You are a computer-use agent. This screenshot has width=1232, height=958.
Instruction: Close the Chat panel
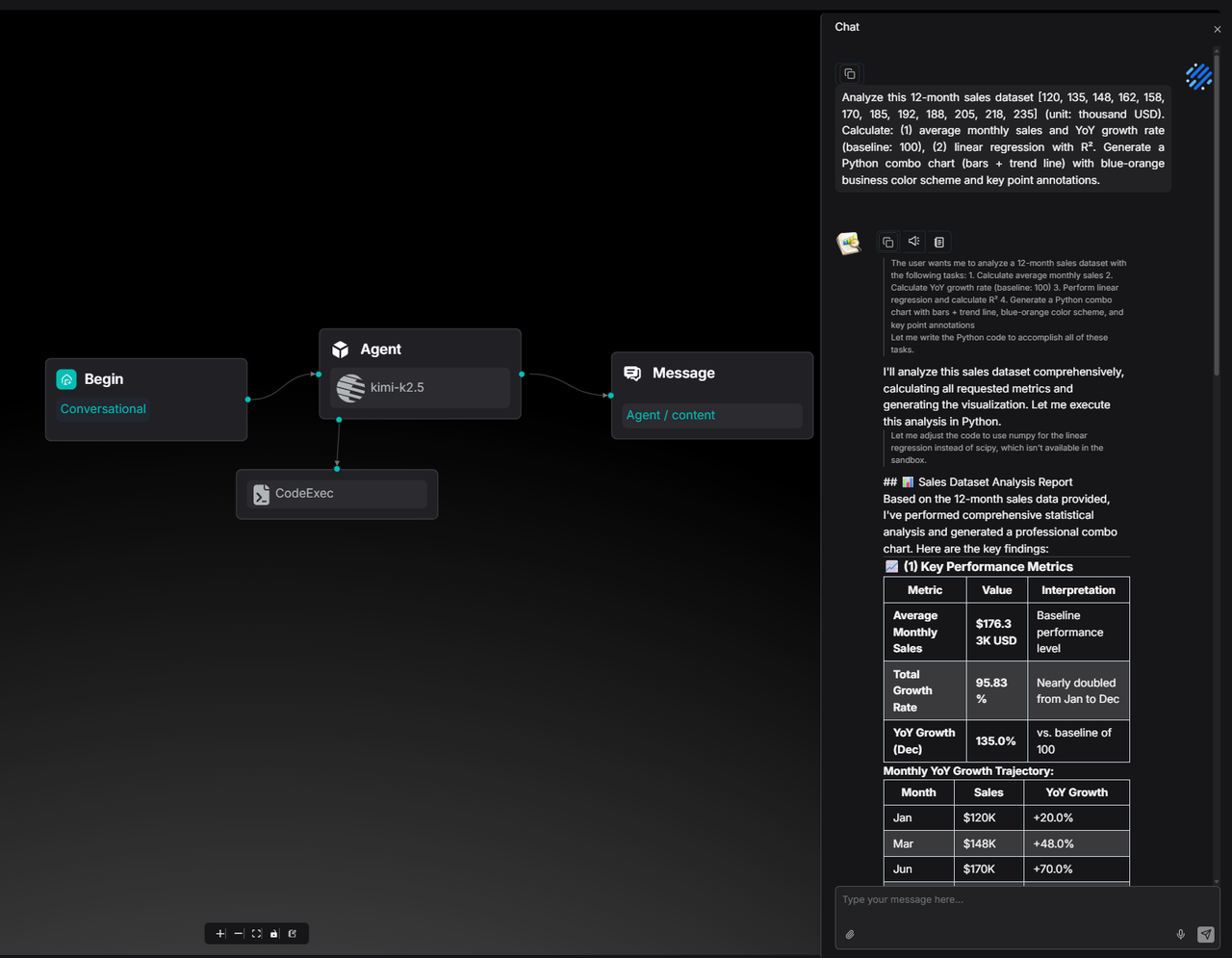click(1217, 29)
